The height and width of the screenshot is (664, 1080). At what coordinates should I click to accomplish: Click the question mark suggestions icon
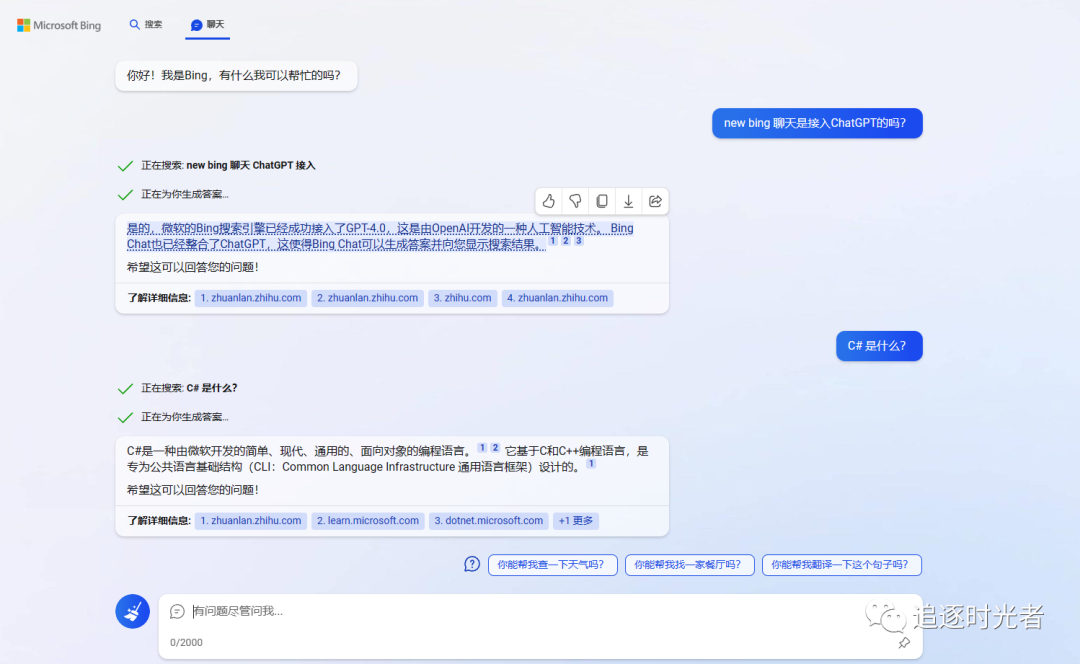(472, 565)
